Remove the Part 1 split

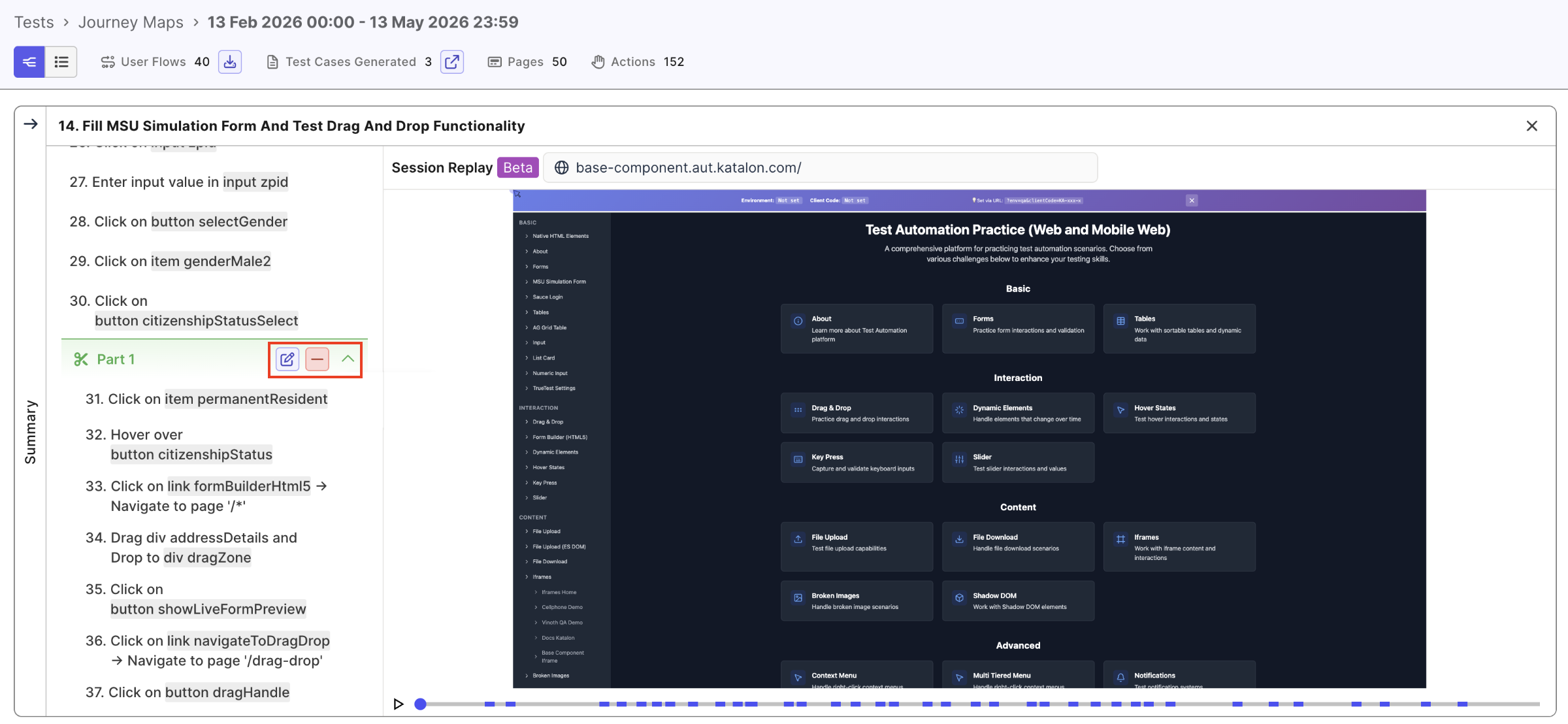pos(317,359)
